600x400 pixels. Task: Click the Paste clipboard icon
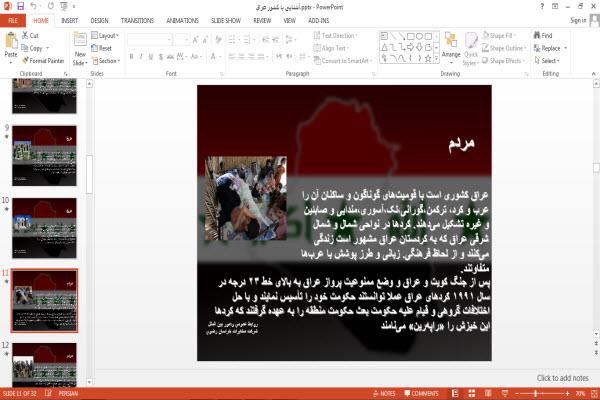pos(11,40)
